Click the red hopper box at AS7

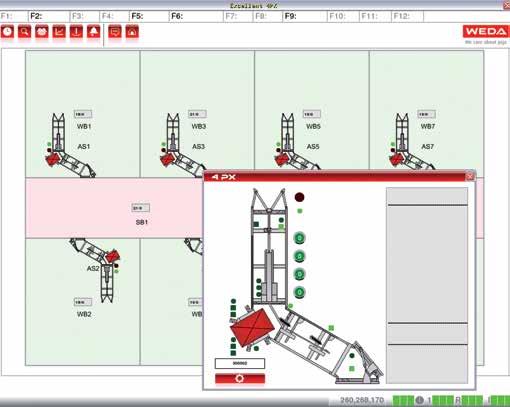click(x=397, y=159)
